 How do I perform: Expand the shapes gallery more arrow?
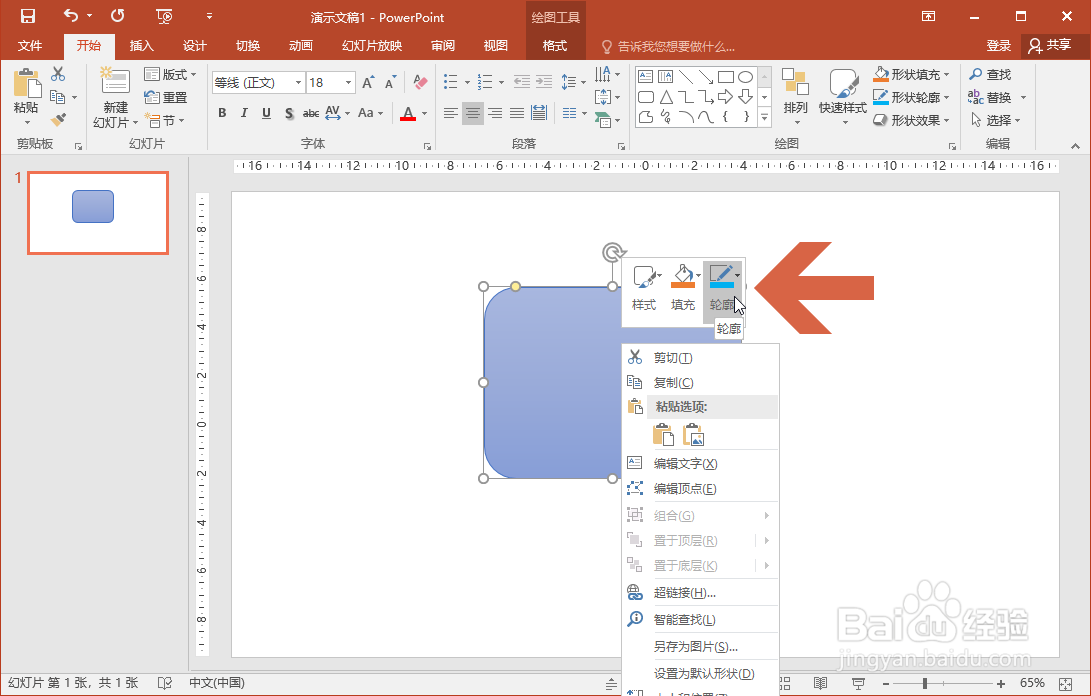(765, 118)
